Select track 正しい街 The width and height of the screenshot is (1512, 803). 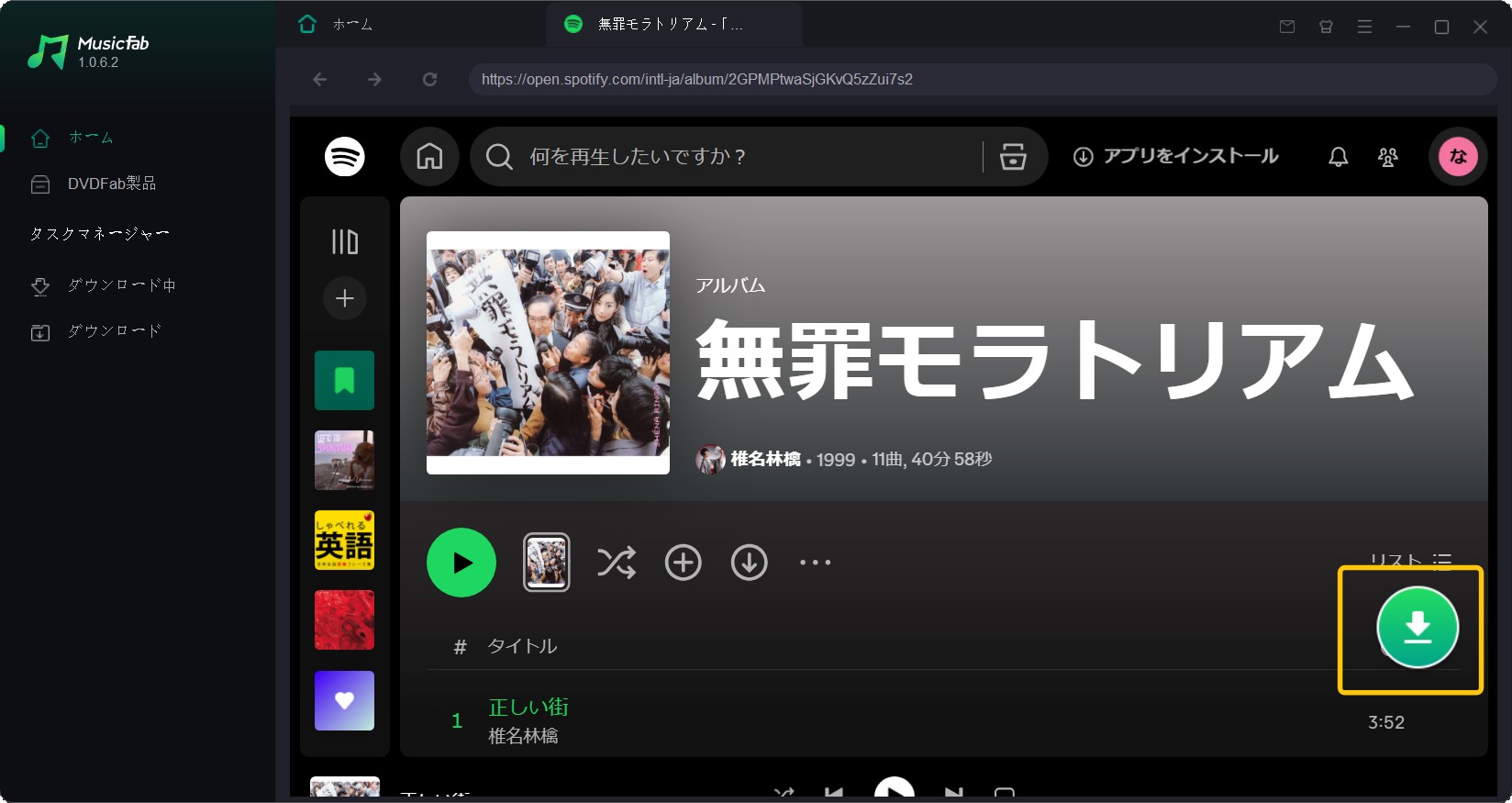(528, 708)
